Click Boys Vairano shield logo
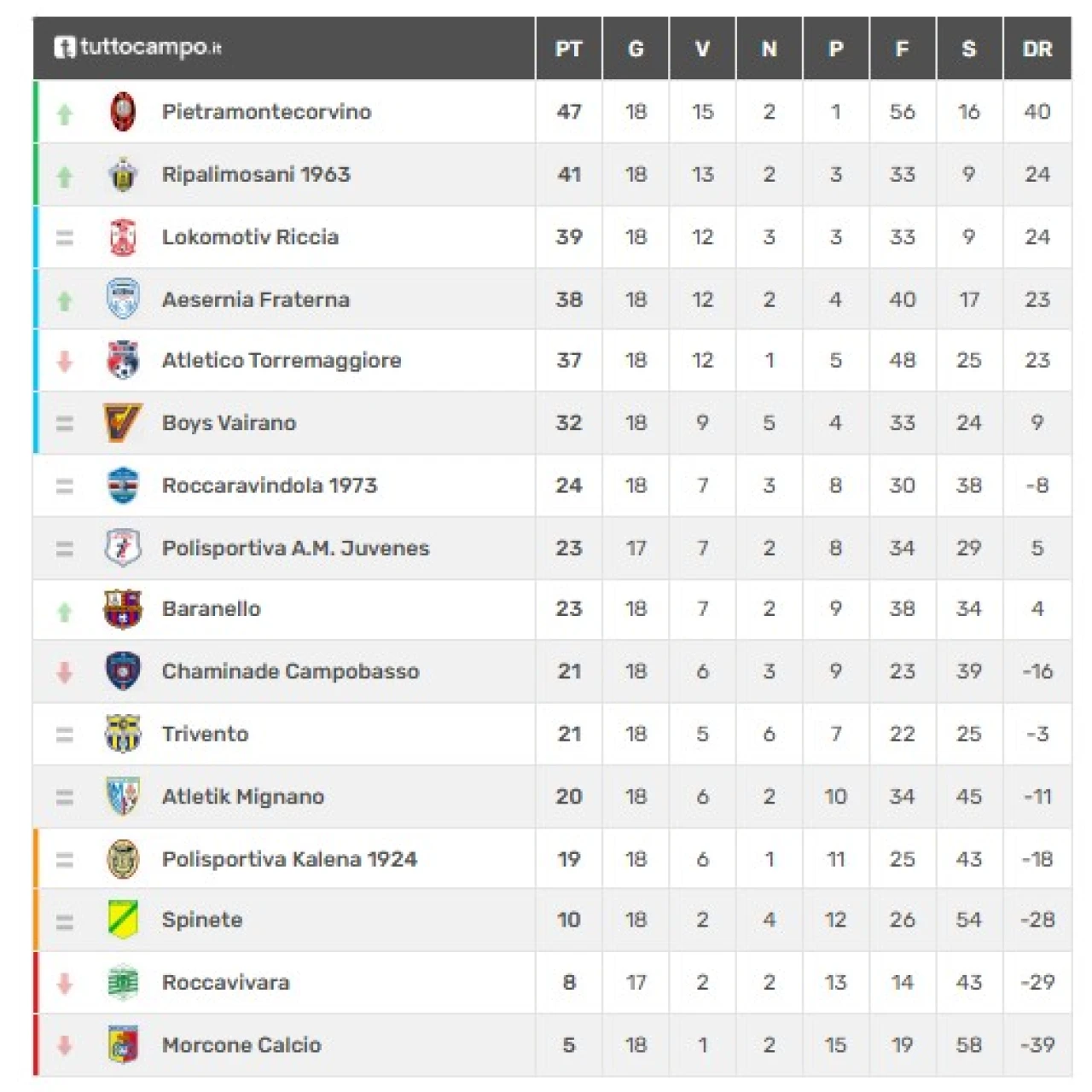This screenshot has width=1092, height=1092. 122,422
